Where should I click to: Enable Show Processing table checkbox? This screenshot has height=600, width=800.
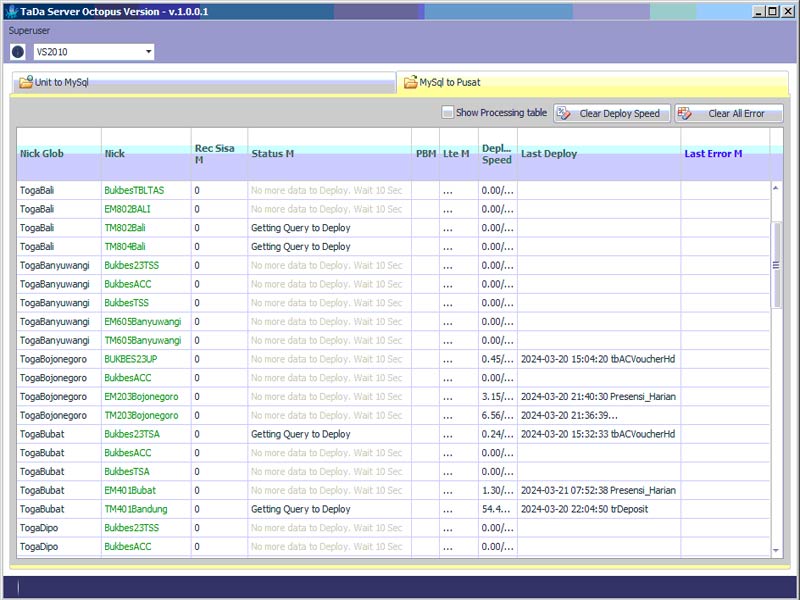(x=448, y=113)
